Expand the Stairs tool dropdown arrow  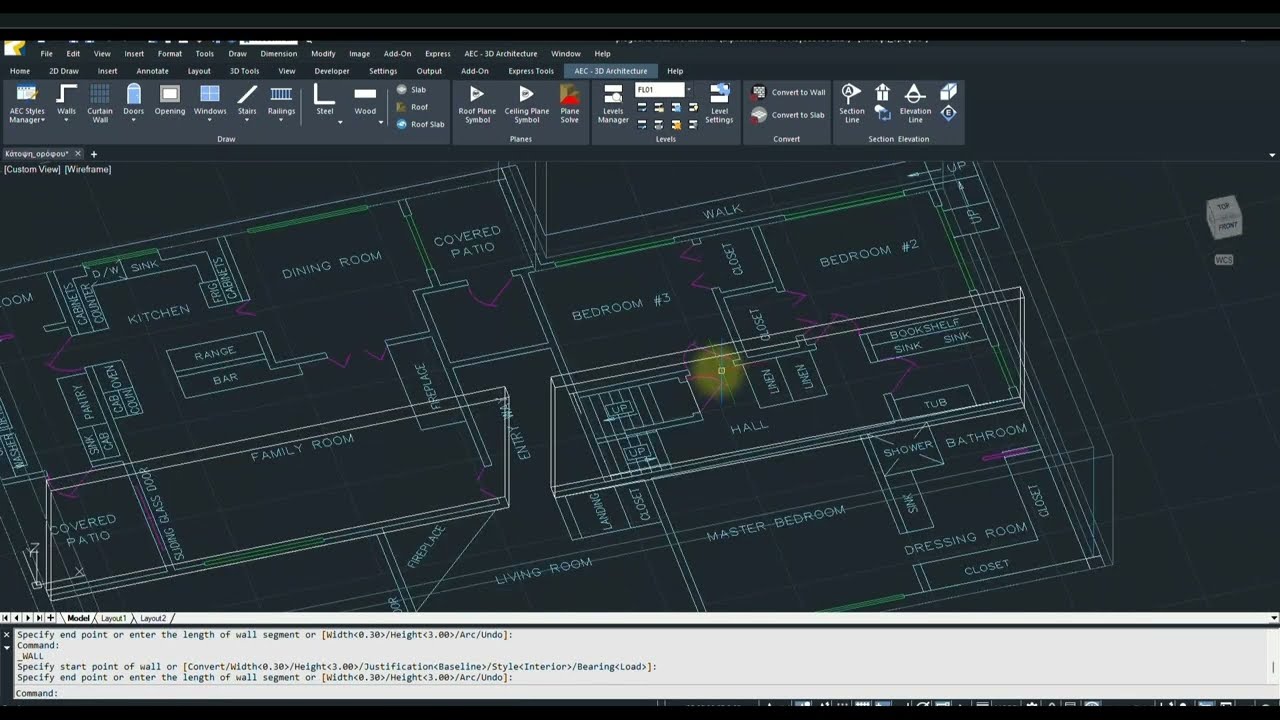pyautogui.click(x=247, y=120)
